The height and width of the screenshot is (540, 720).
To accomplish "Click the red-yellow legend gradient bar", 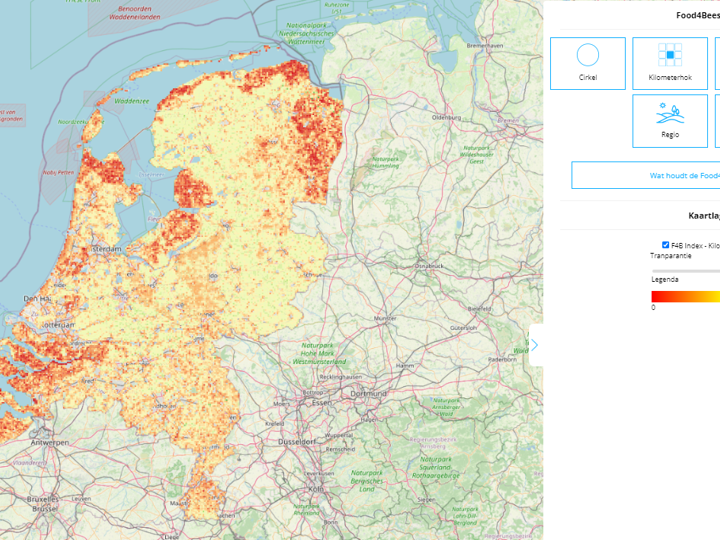I will tap(685, 296).
